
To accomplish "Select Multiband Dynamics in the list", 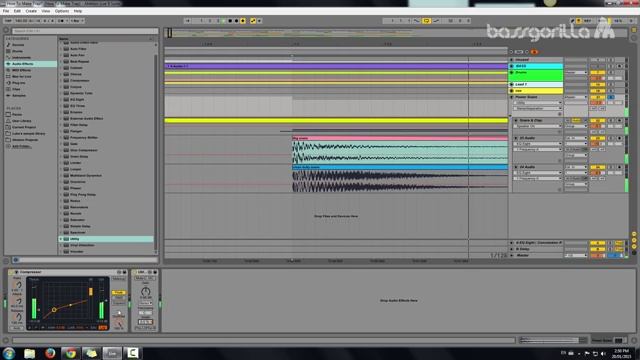I will coord(86,176).
